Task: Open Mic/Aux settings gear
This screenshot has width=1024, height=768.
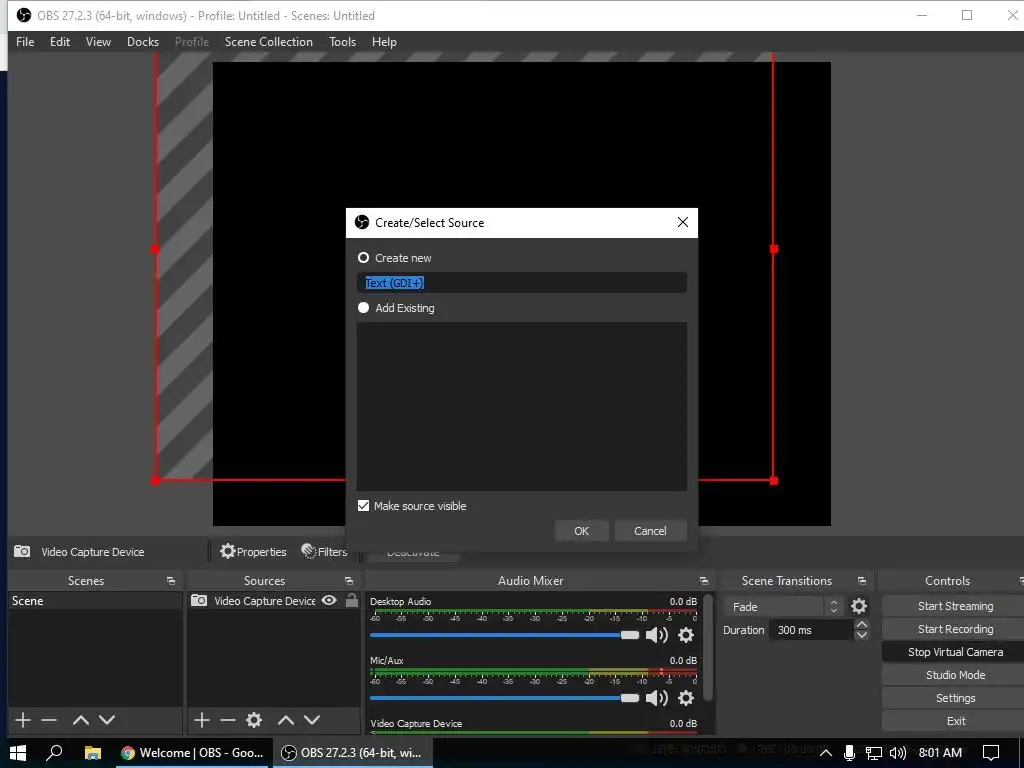Action: [x=686, y=698]
